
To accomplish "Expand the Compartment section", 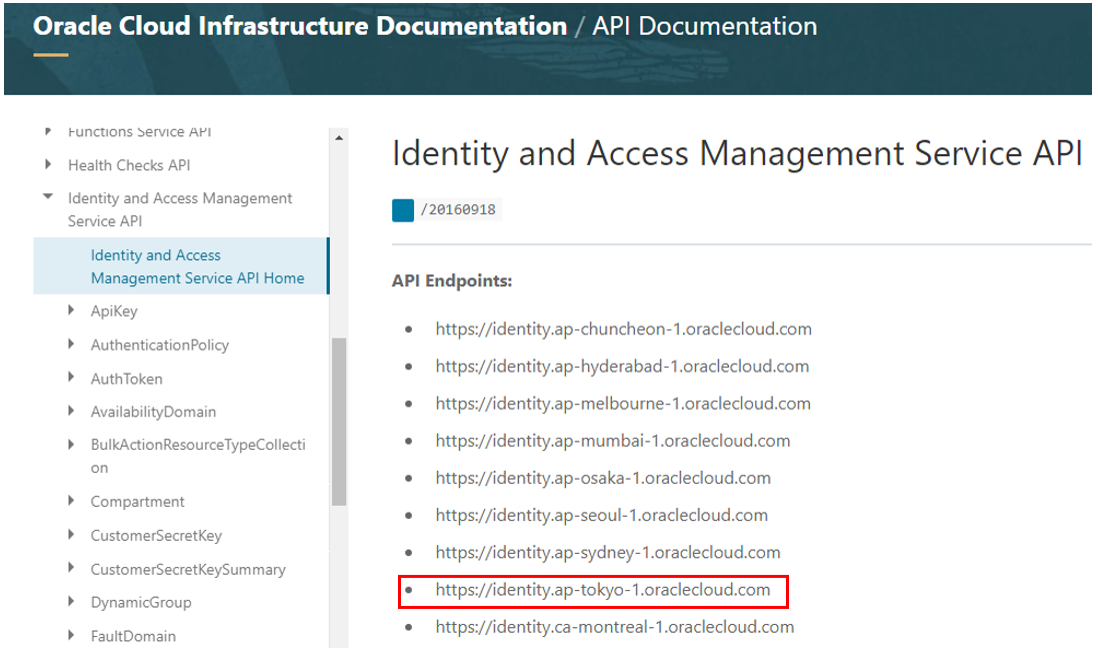I will (70, 501).
